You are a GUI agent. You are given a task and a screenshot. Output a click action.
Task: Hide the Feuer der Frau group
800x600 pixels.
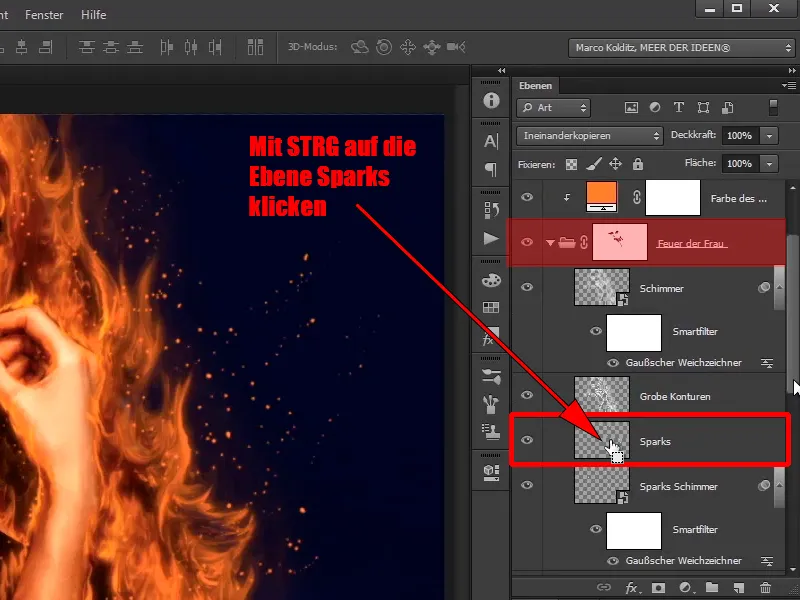click(x=527, y=242)
